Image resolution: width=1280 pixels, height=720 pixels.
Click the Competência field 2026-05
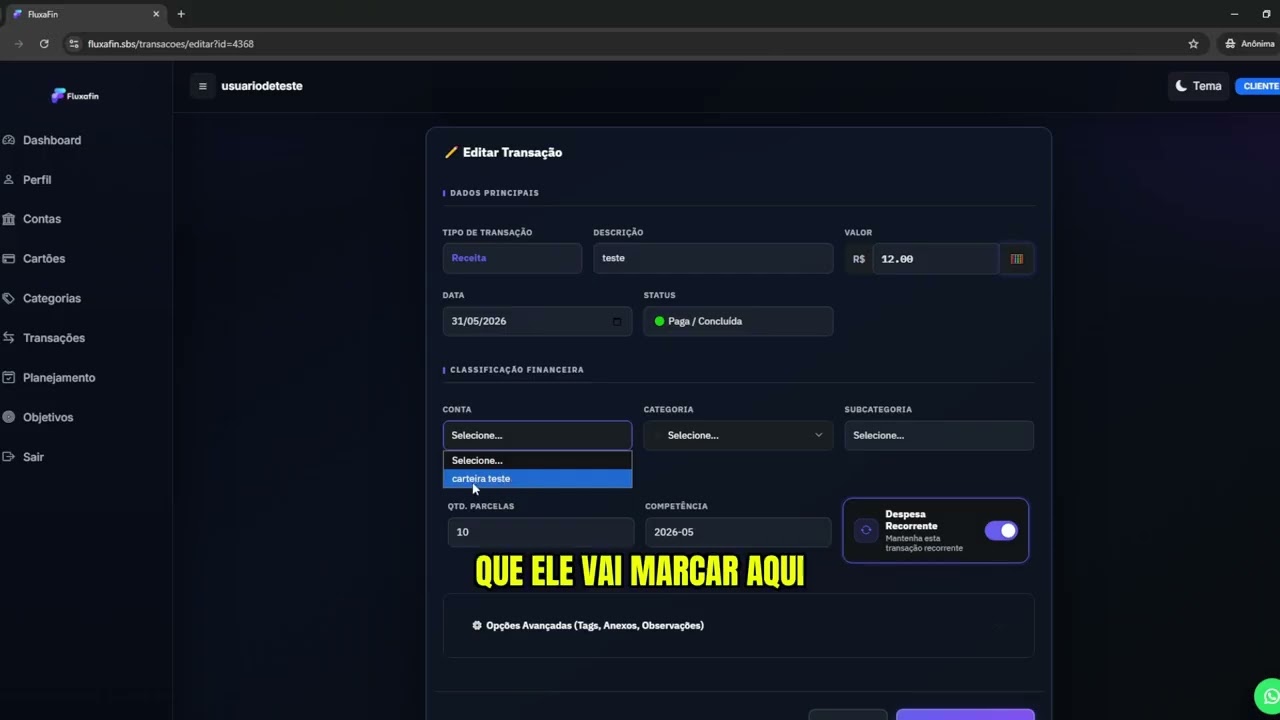pyautogui.click(x=738, y=532)
